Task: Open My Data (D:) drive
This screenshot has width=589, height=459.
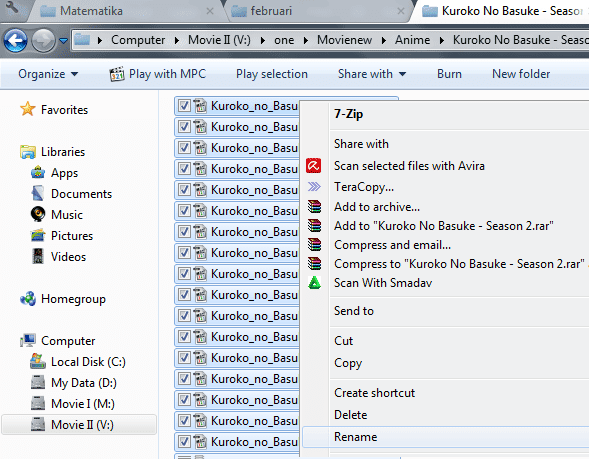Action: (x=74, y=382)
